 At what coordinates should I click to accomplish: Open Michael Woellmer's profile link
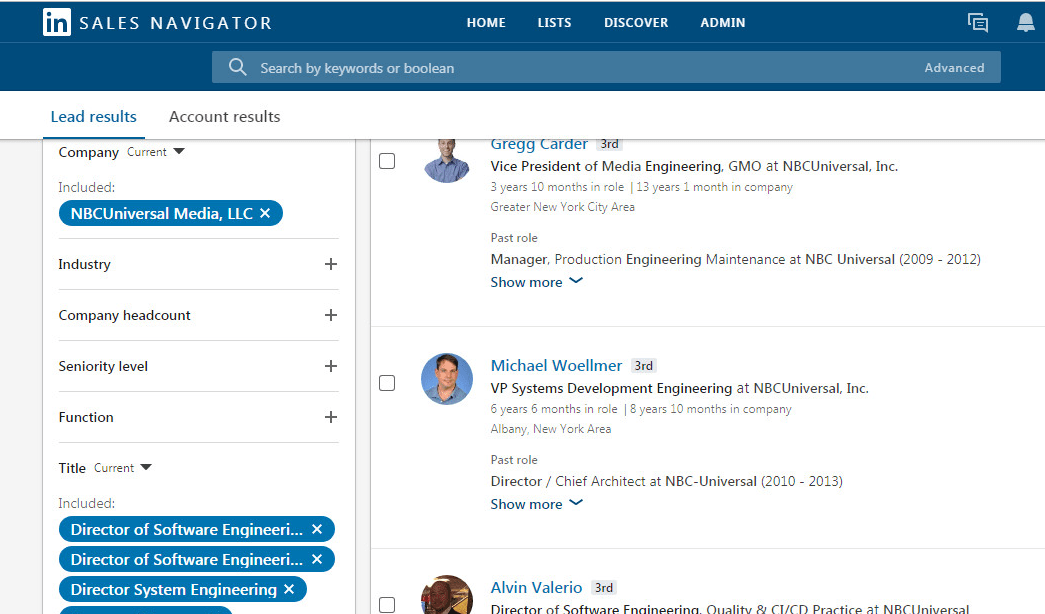[x=556, y=365]
